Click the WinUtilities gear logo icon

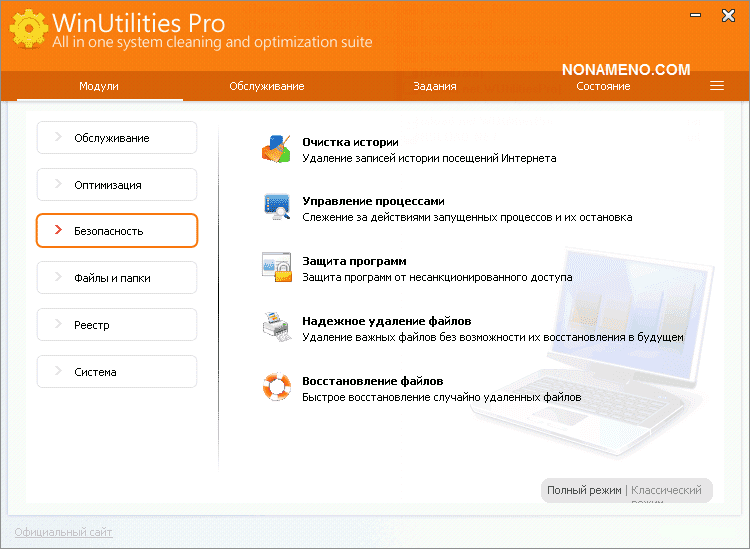(27, 30)
